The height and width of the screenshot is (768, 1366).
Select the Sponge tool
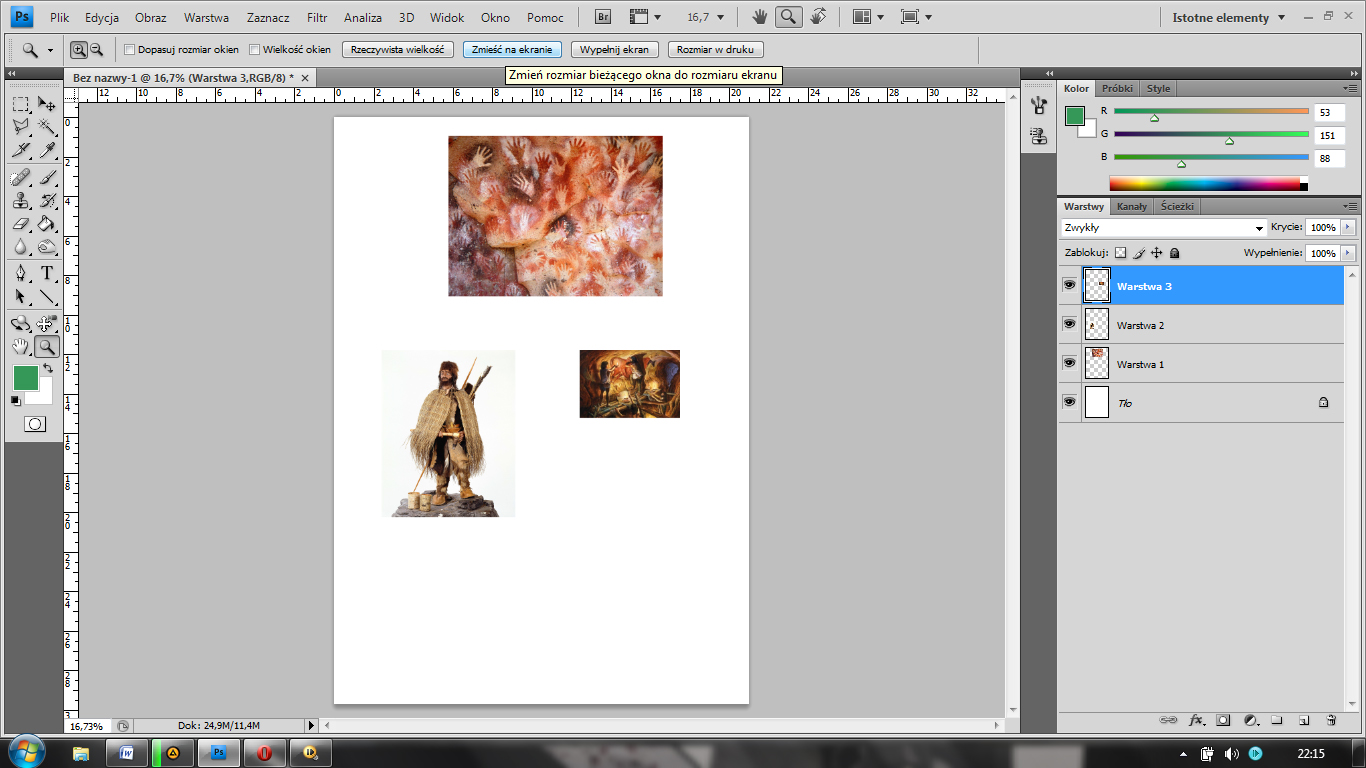[x=47, y=246]
